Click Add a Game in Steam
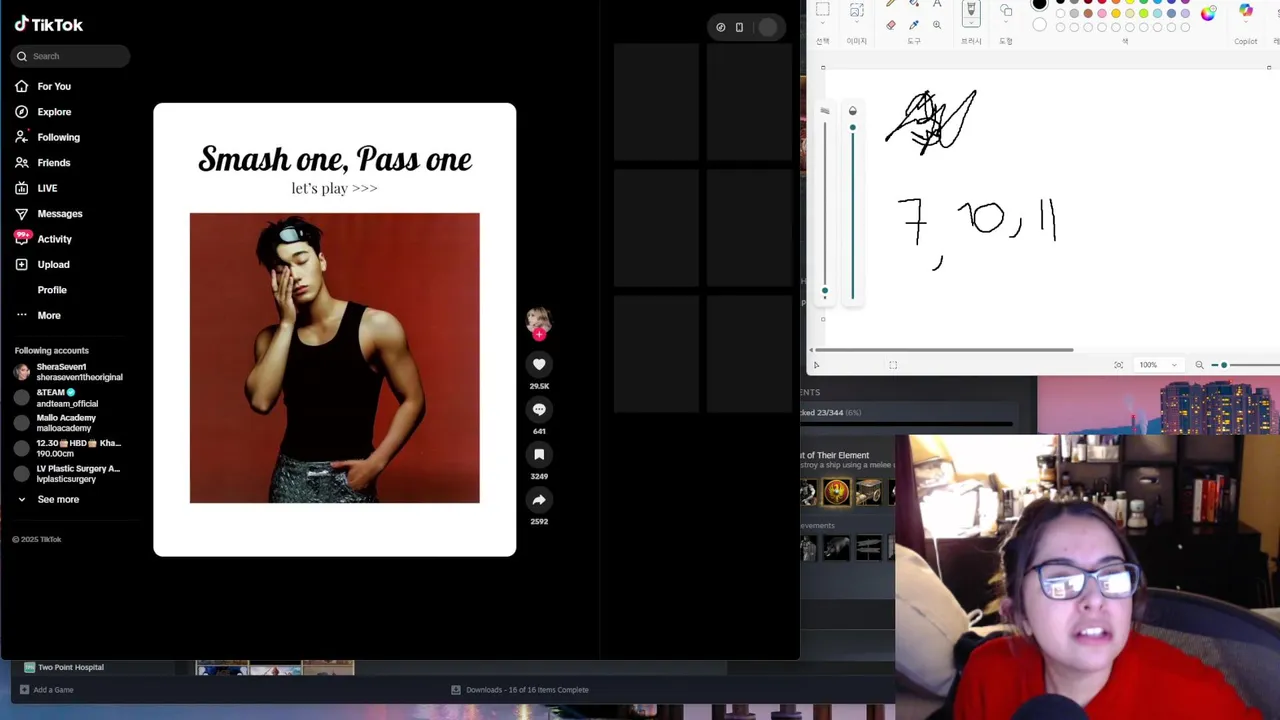The image size is (1280, 720). coord(46,689)
